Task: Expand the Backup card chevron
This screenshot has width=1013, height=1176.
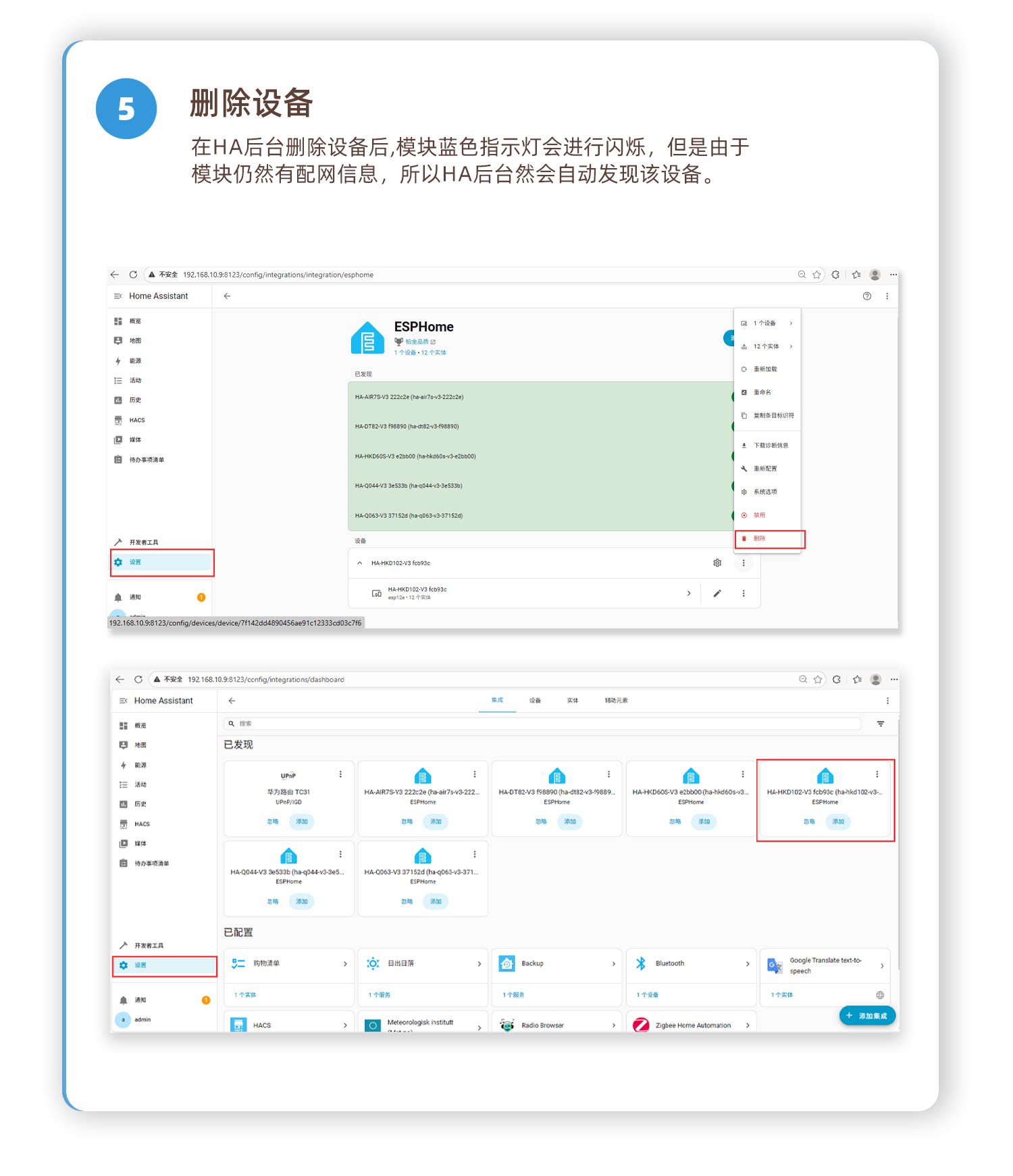Action: (x=613, y=964)
